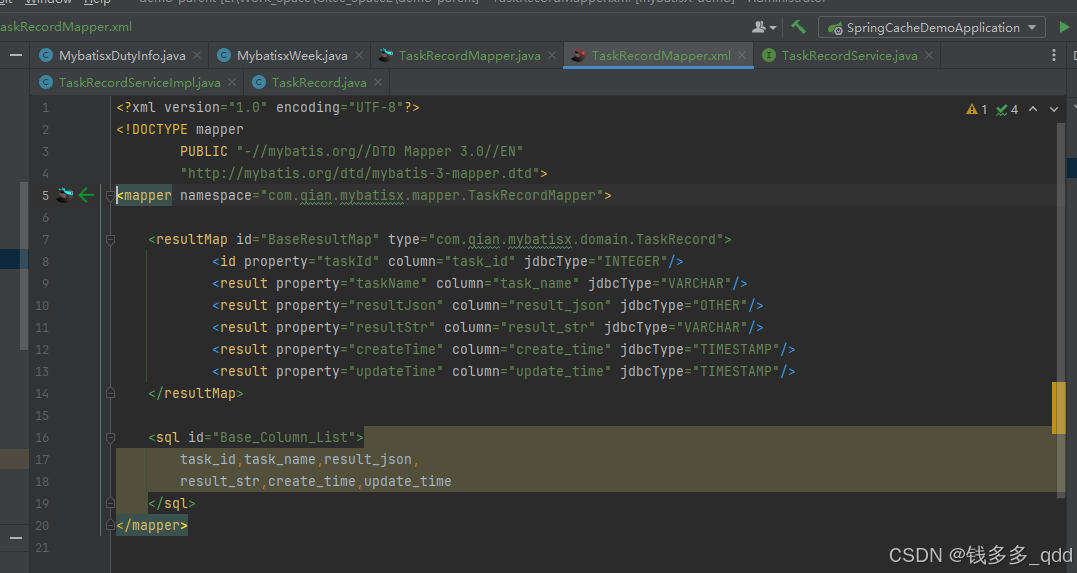Viewport: 1077px width, 573px height.
Task: Click the yellow warning stripe on scrollbar
Action: click(1058, 408)
